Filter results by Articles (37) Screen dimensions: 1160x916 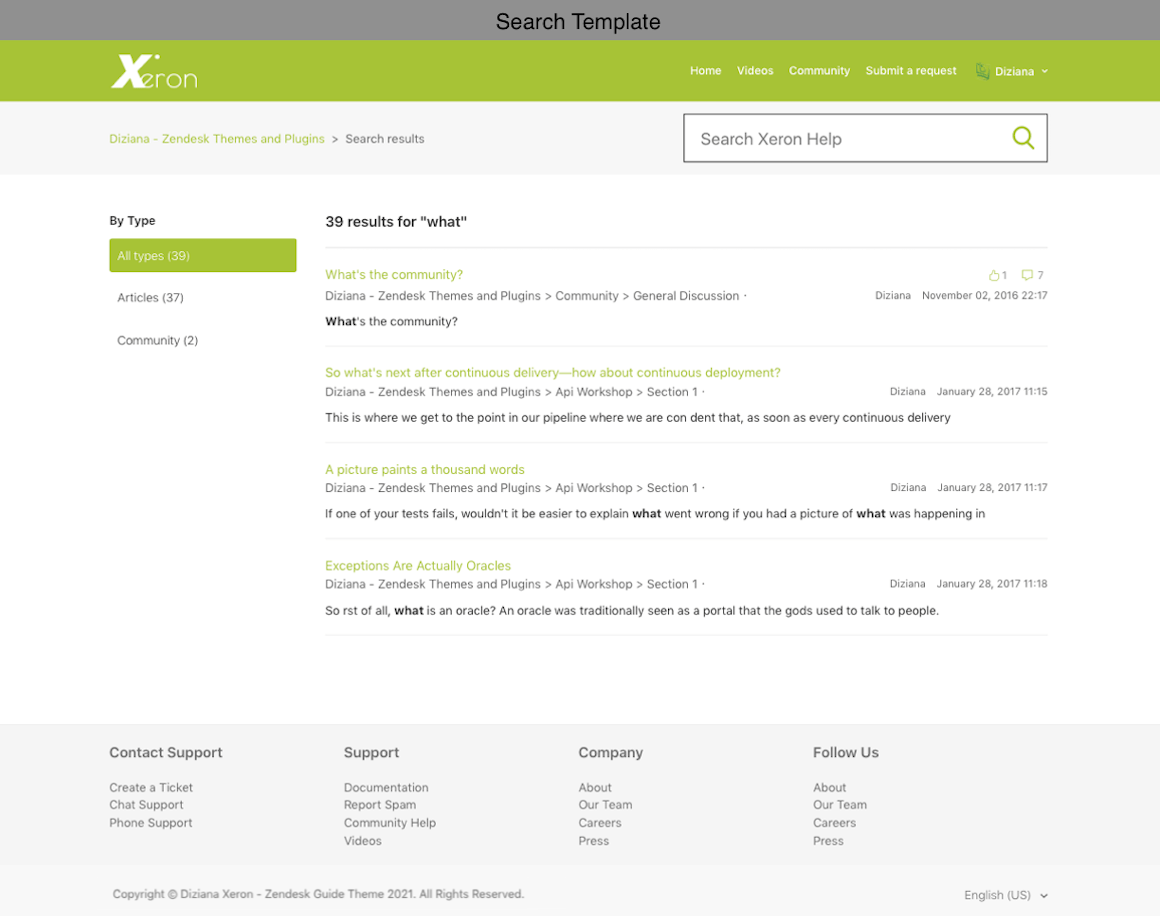(151, 298)
